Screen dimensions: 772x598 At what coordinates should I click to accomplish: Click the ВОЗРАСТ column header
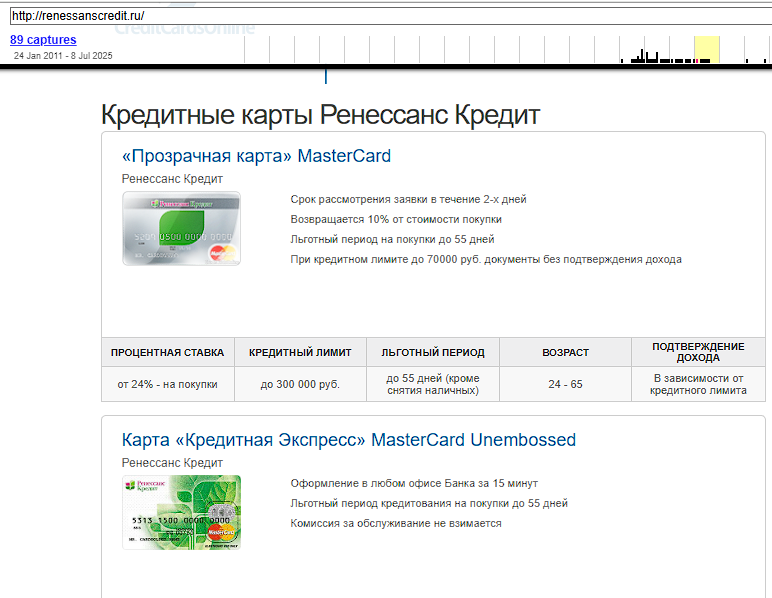565,352
